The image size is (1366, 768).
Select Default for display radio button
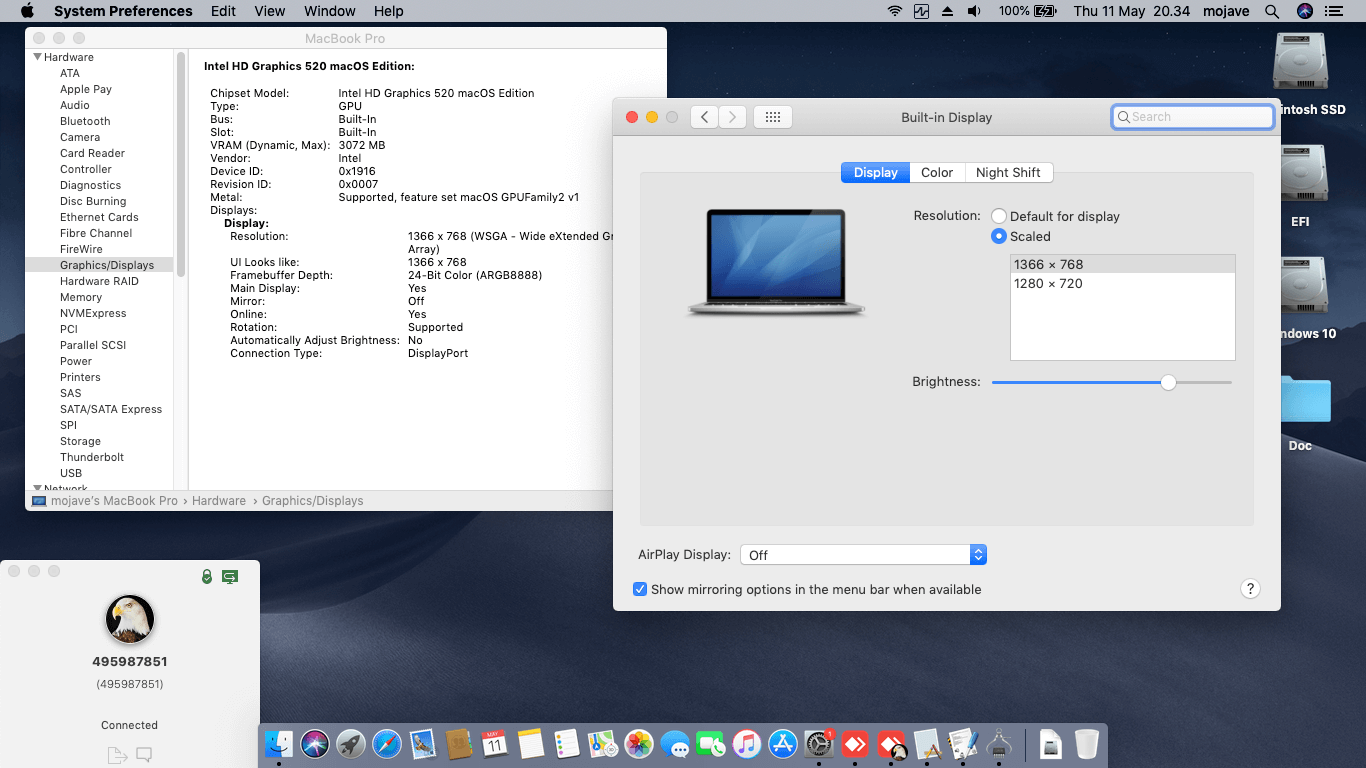coord(999,216)
